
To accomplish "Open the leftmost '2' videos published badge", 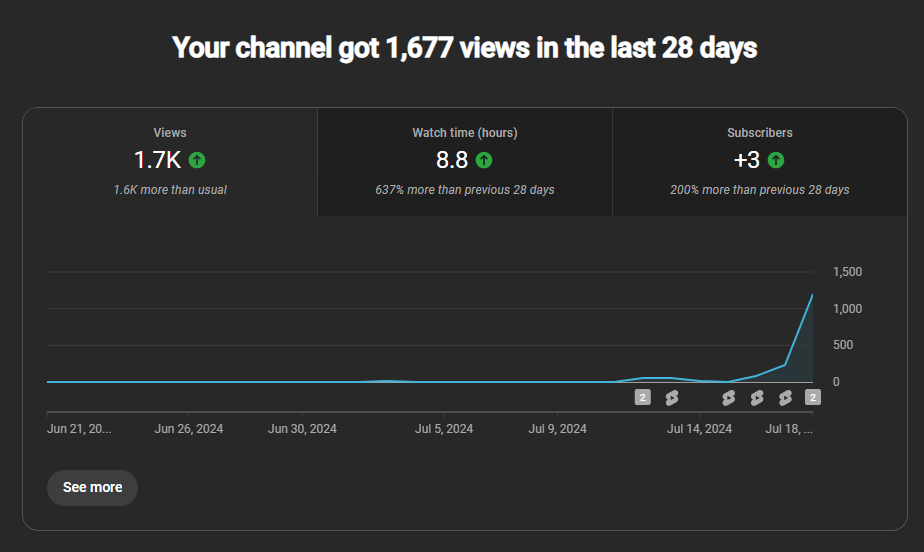I will [642, 398].
